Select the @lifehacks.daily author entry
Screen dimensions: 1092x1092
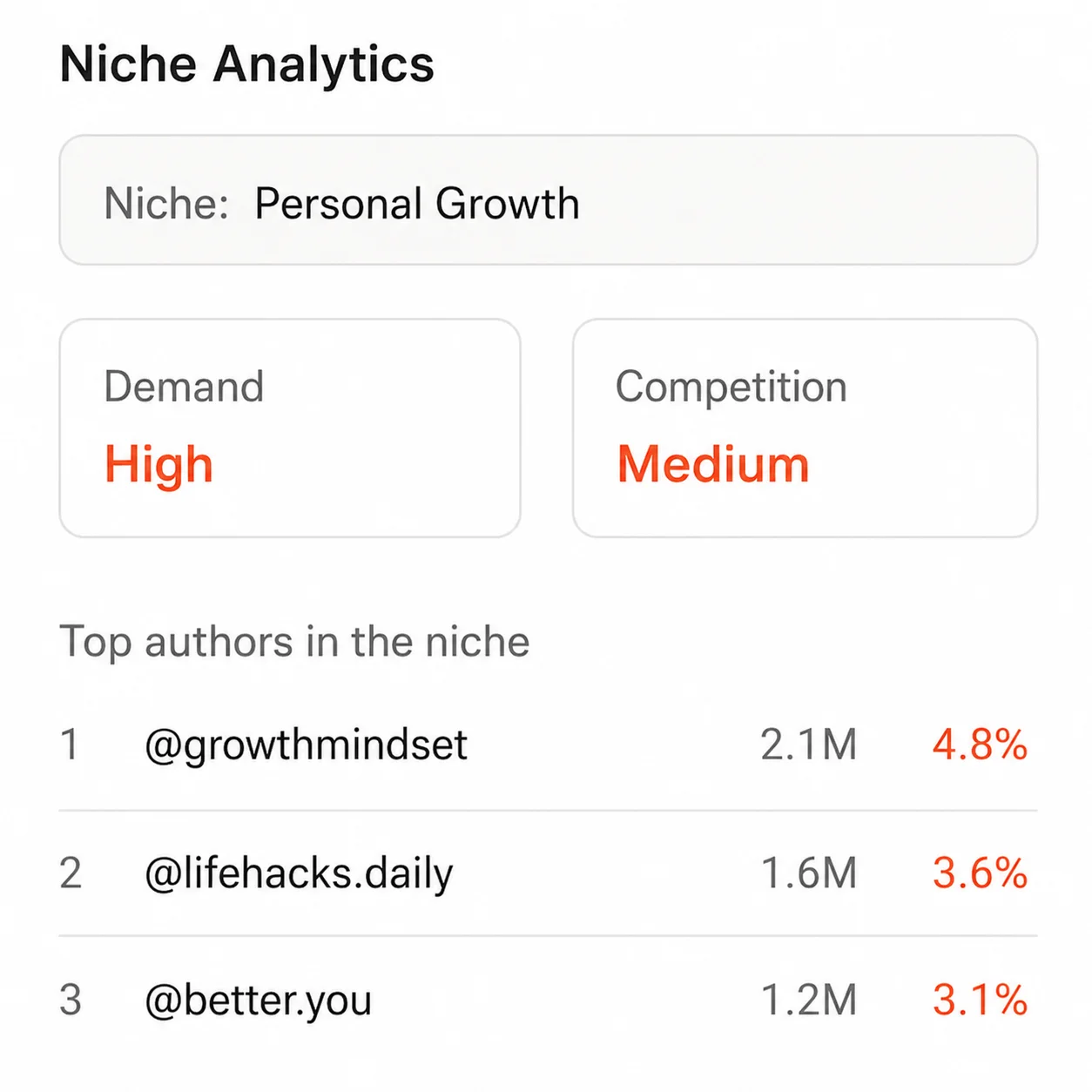[x=300, y=872]
